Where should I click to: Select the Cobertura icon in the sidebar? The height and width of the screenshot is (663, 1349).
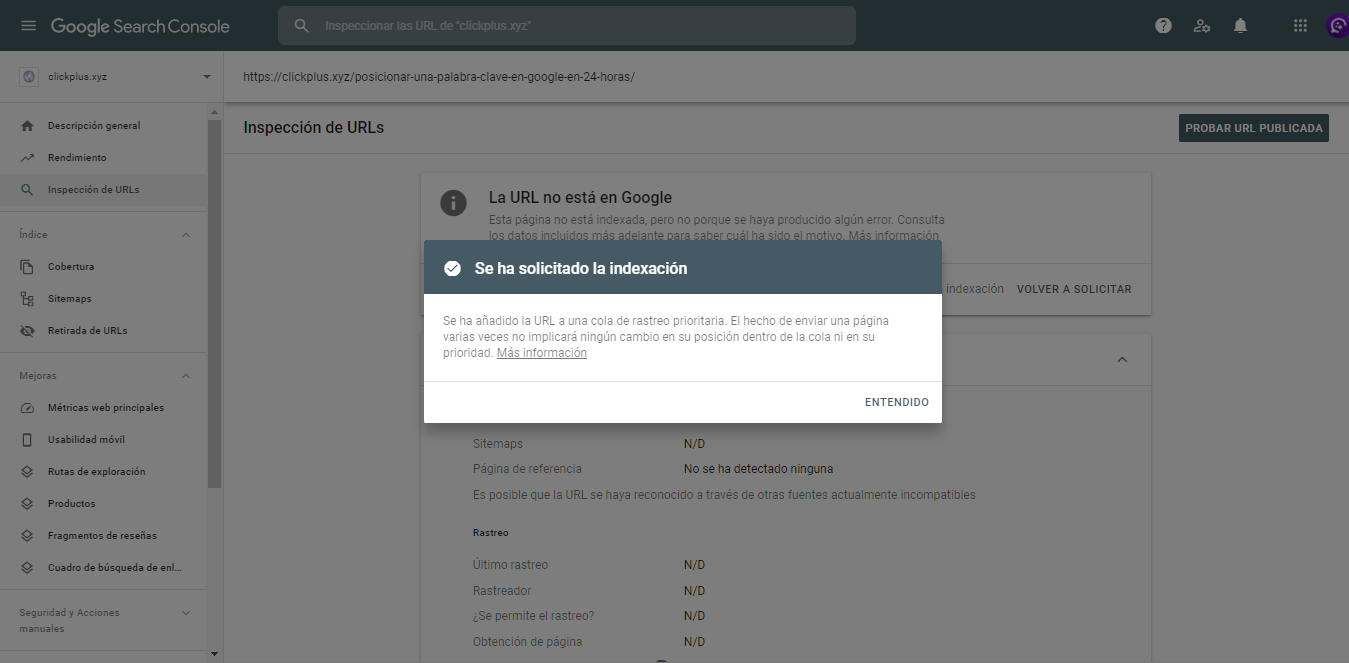click(26, 266)
